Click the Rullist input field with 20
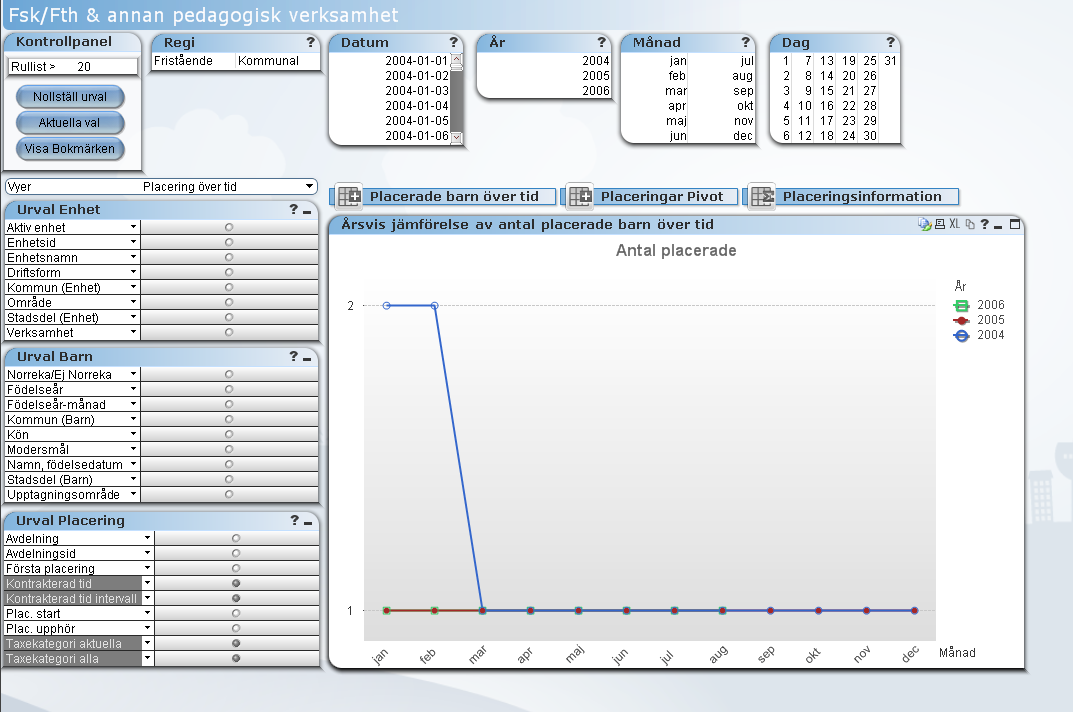1073x712 pixels. click(x=73, y=66)
